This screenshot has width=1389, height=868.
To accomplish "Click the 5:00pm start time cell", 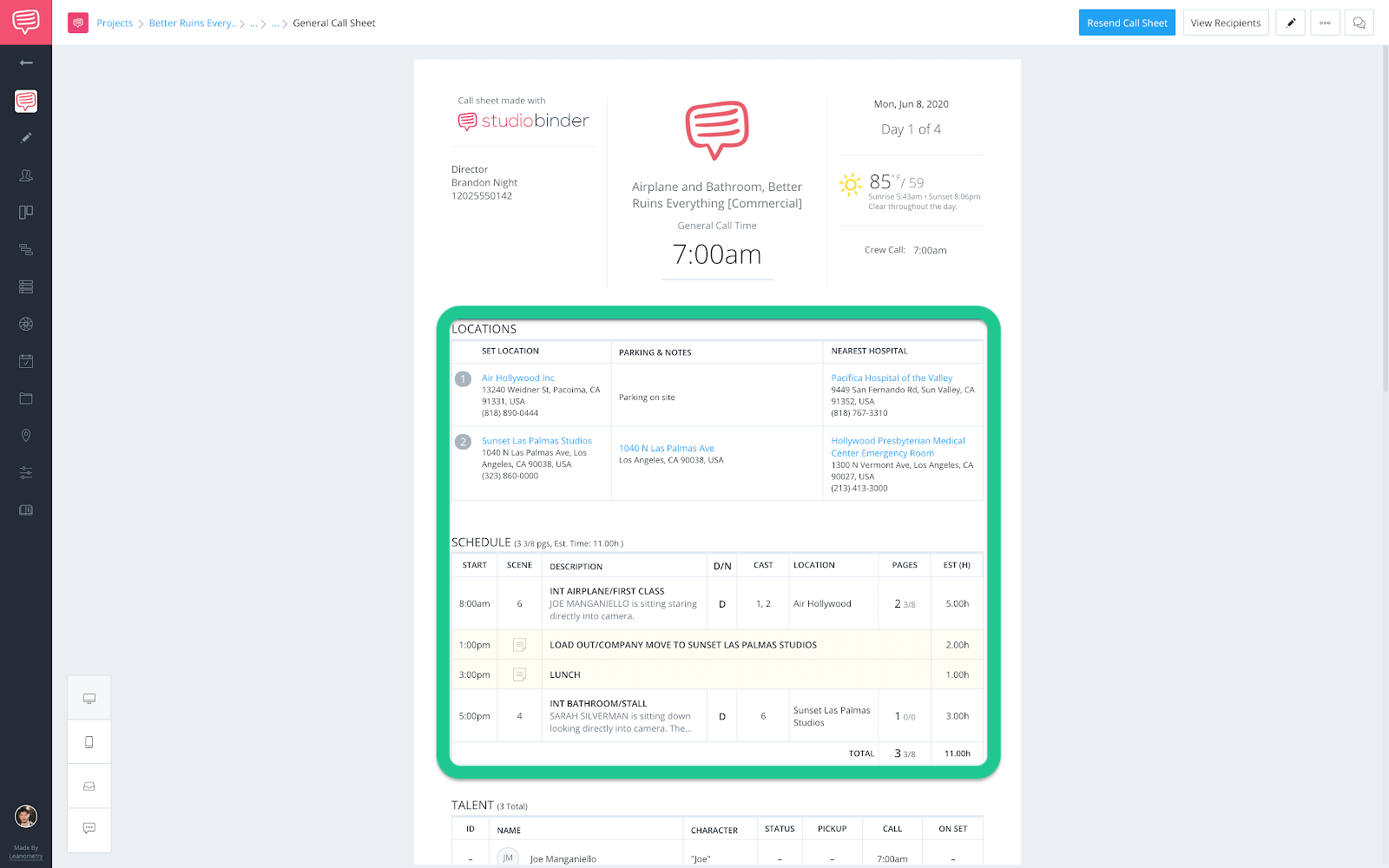I will [474, 716].
